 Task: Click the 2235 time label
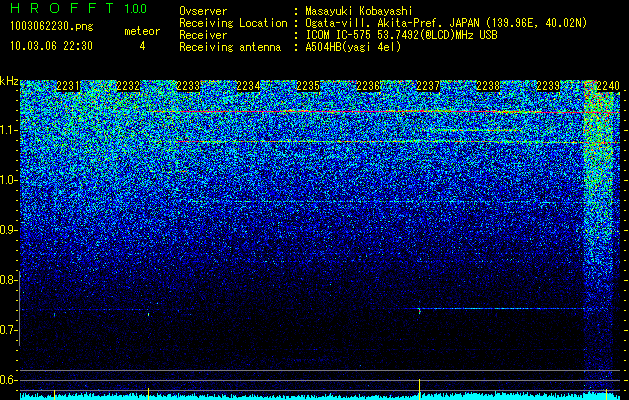coord(308,86)
